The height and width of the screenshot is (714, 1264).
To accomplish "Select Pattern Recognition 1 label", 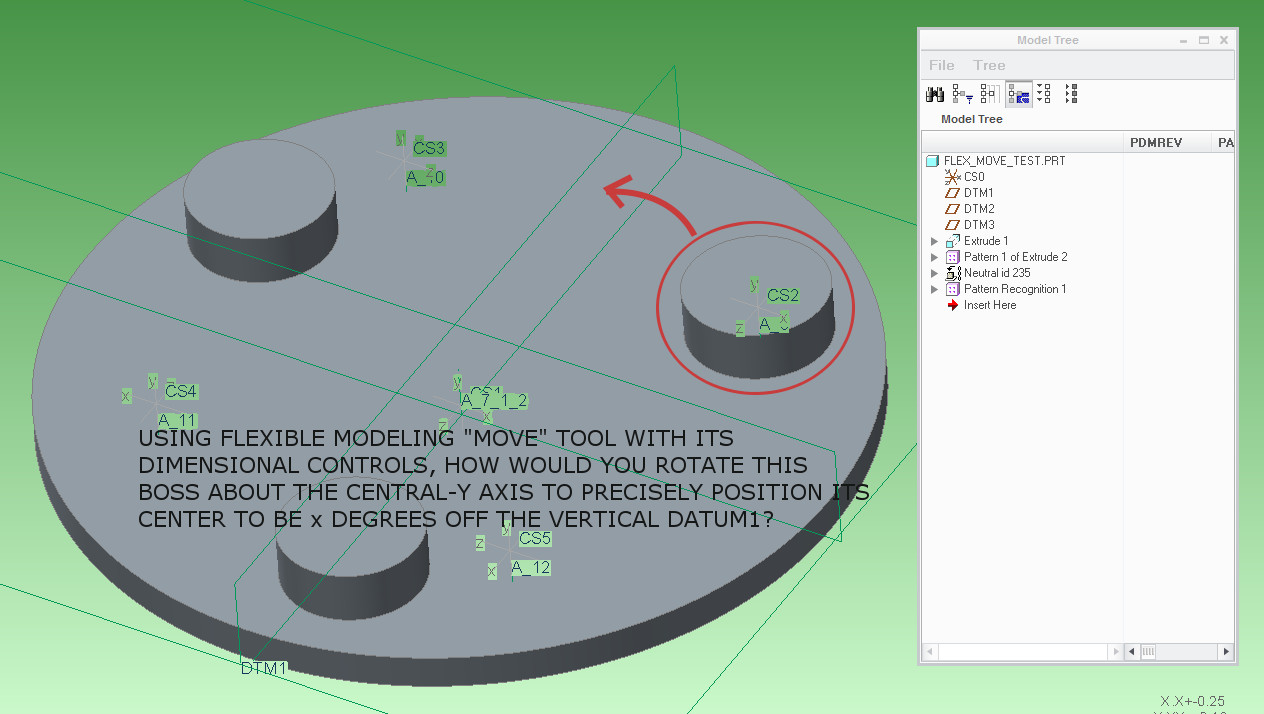I will pos(1015,289).
